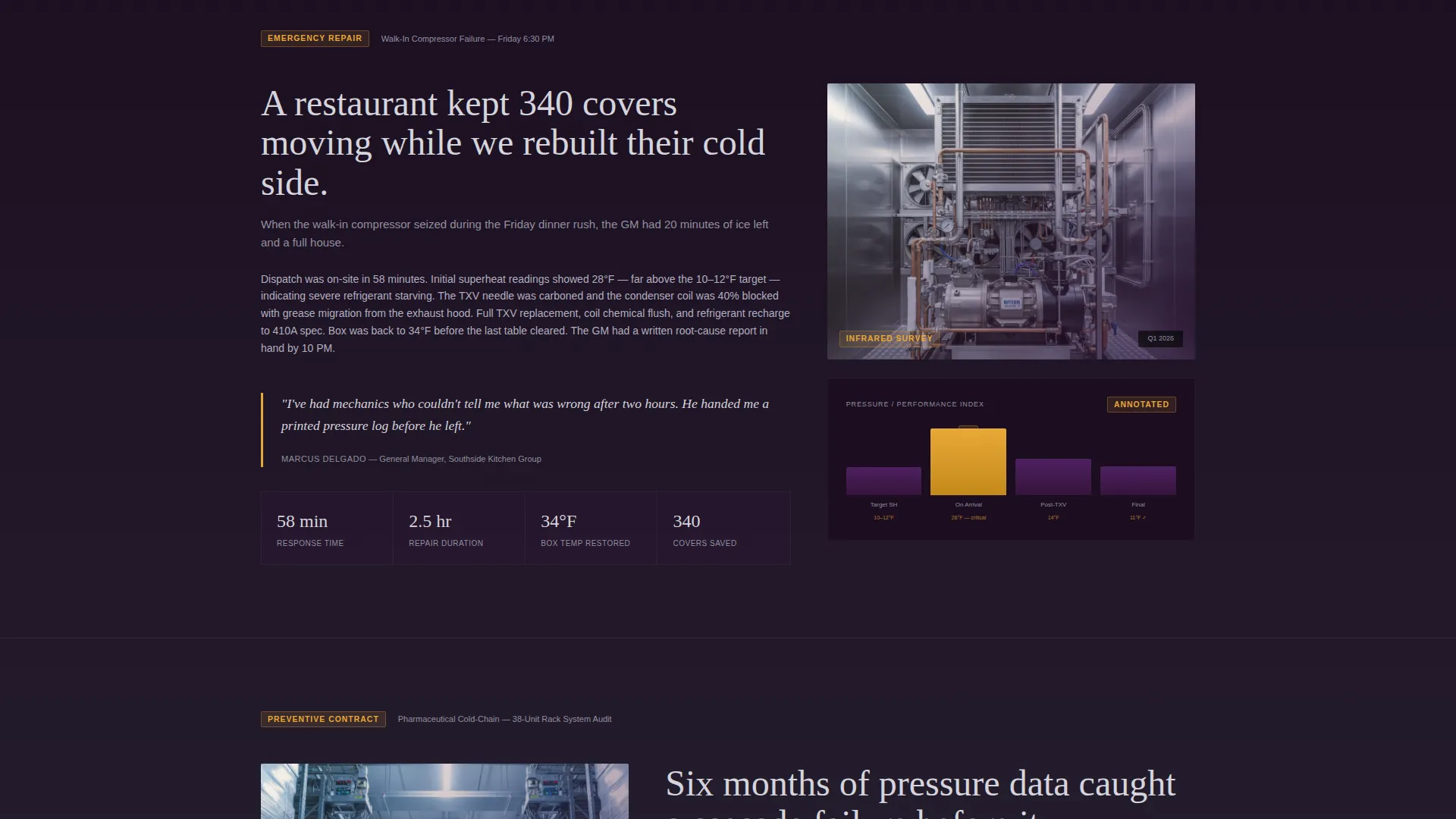1456x819 pixels.
Task: Click the '10–12°F' value under Target SH
Action: point(883,518)
